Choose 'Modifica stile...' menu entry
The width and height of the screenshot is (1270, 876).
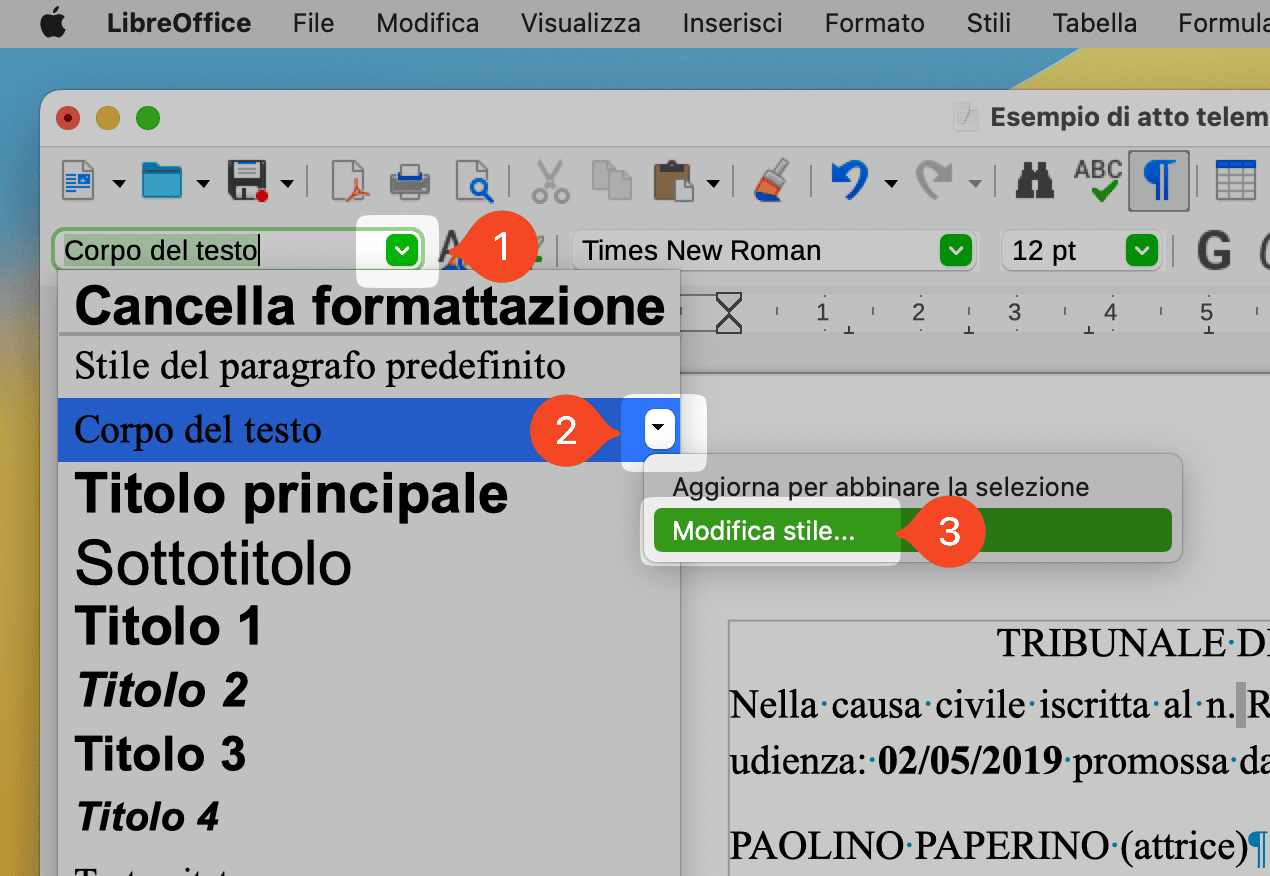pos(912,530)
